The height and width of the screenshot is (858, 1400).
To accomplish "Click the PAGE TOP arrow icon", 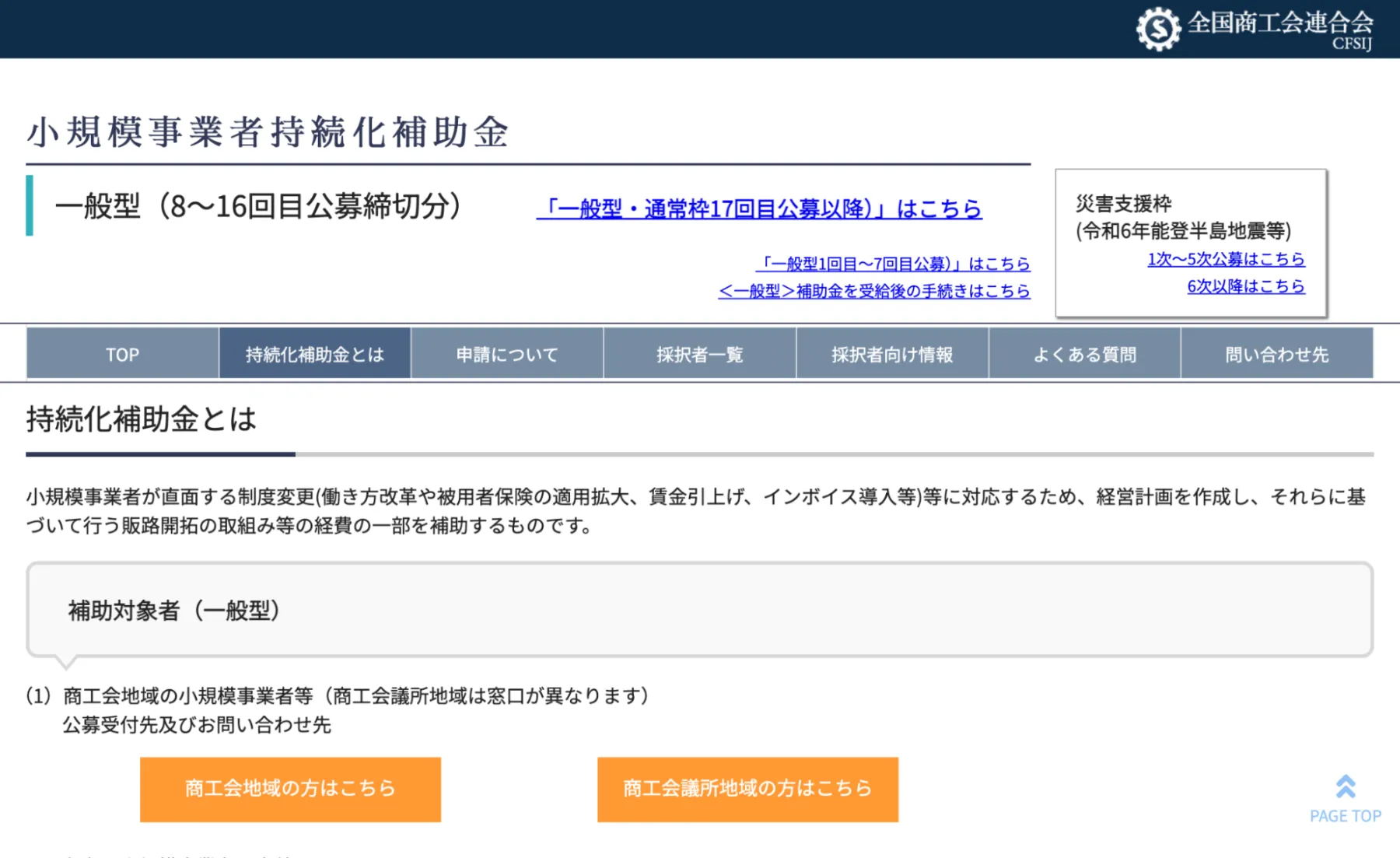I will 1344,787.
